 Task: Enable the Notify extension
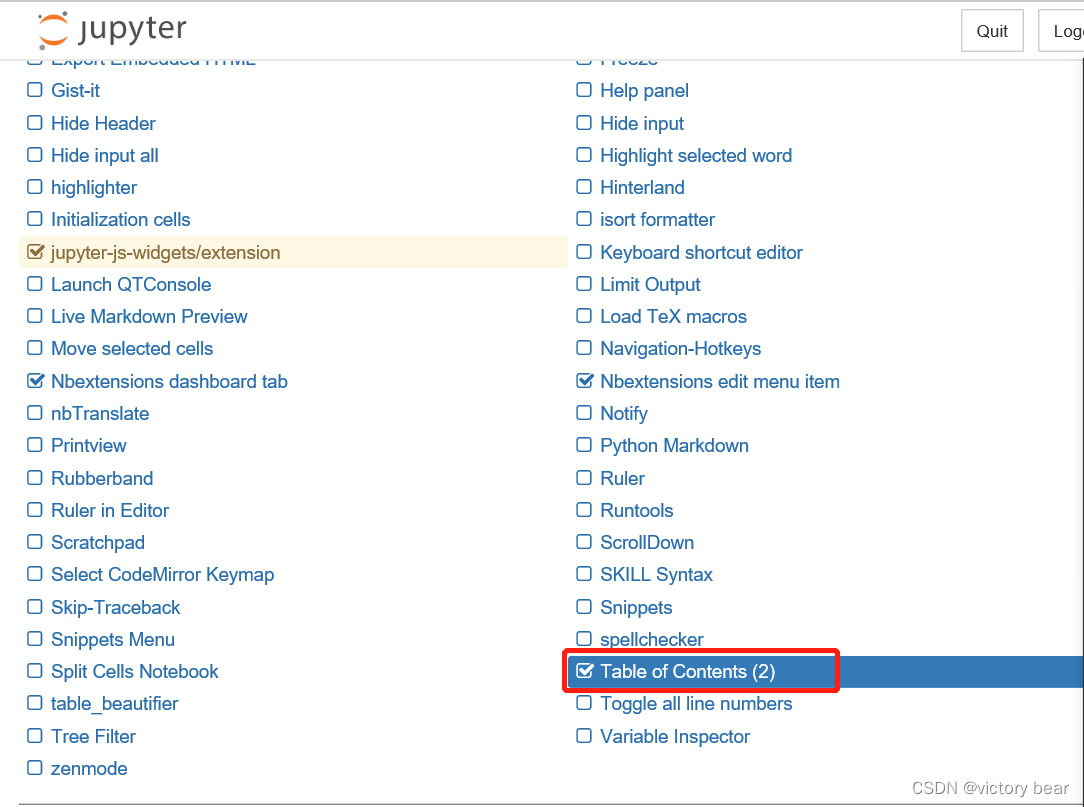[584, 413]
